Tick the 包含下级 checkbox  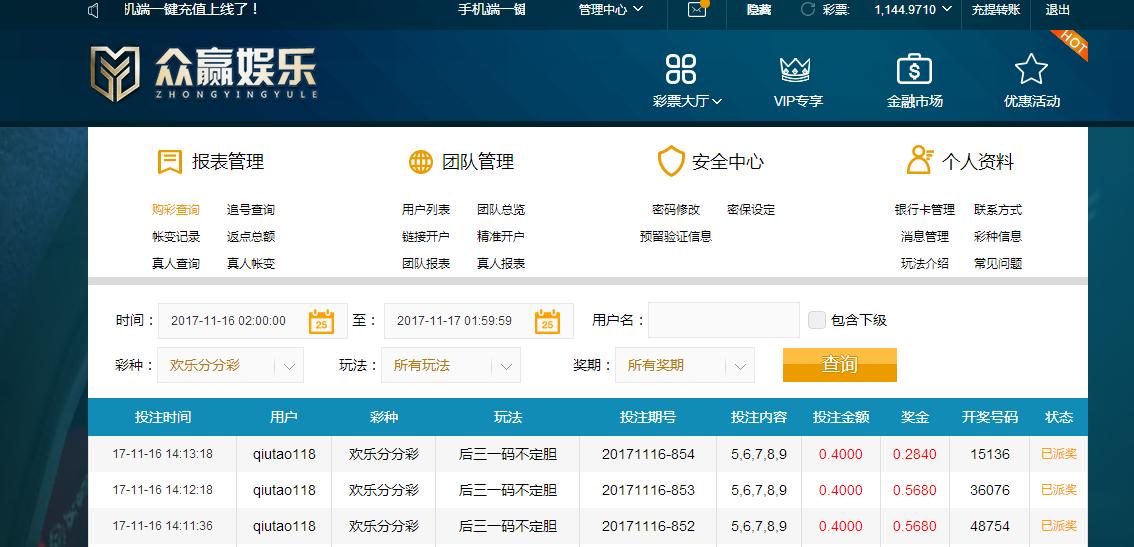pyautogui.click(x=817, y=320)
